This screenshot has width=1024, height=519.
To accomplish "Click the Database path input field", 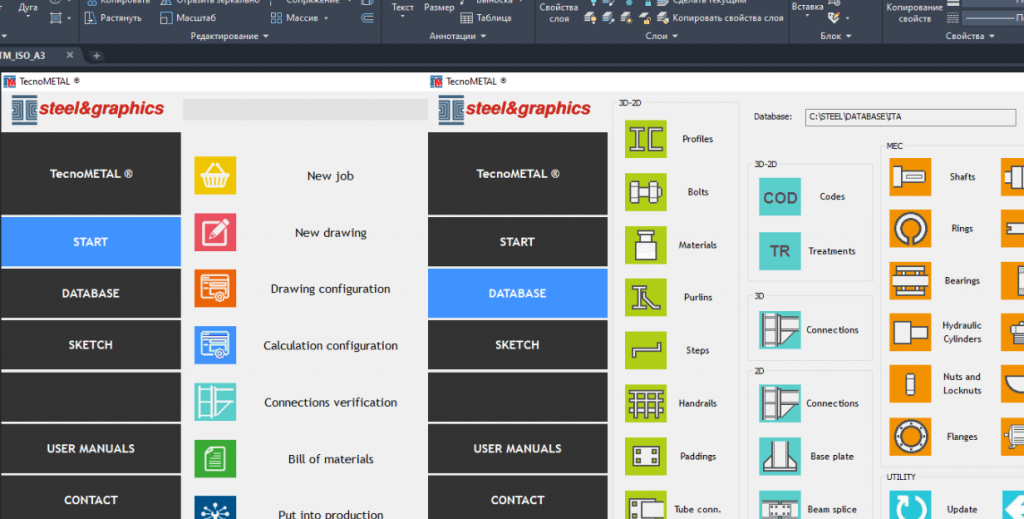I will coord(895,117).
